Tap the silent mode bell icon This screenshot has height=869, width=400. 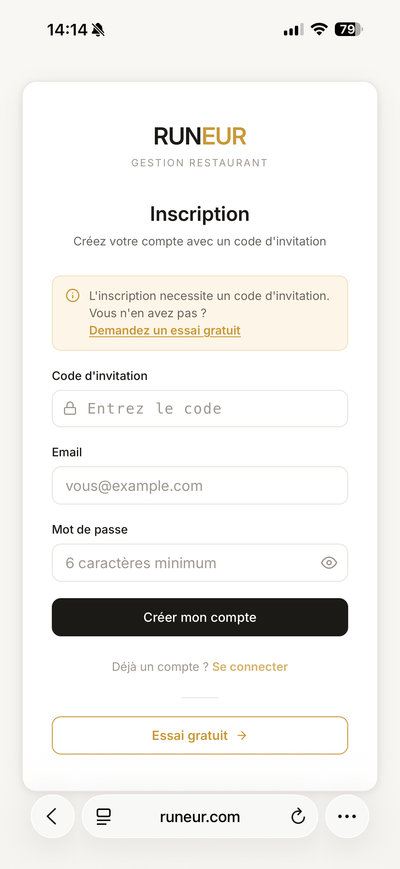[x=98, y=30]
